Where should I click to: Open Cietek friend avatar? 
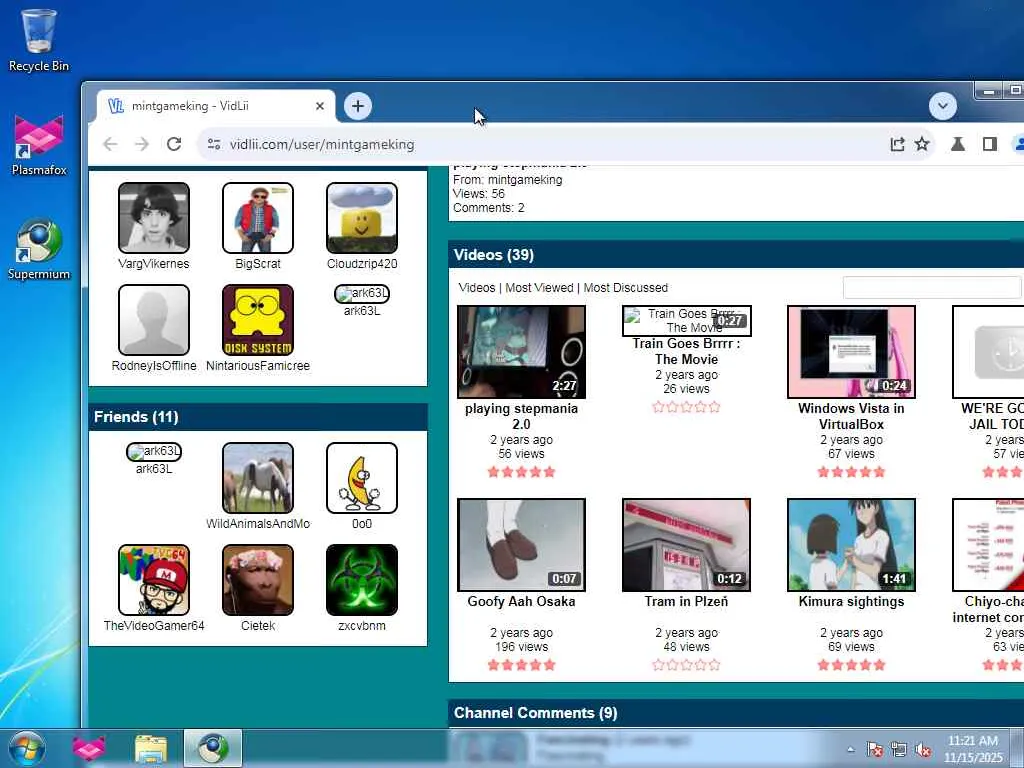257,580
